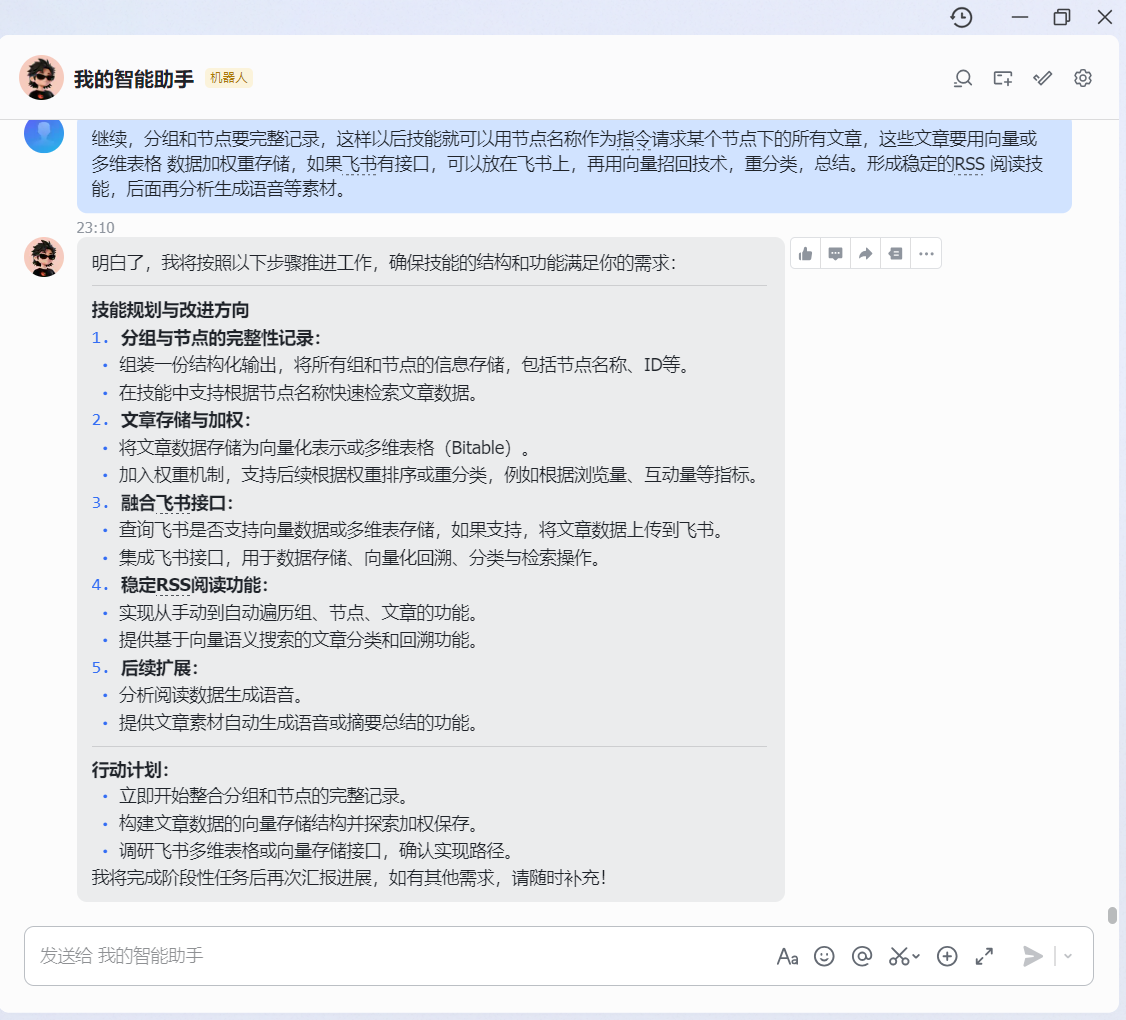Open the tasks checkmark icon in header
Image resolution: width=1126 pixels, height=1020 pixels.
point(1043,78)
